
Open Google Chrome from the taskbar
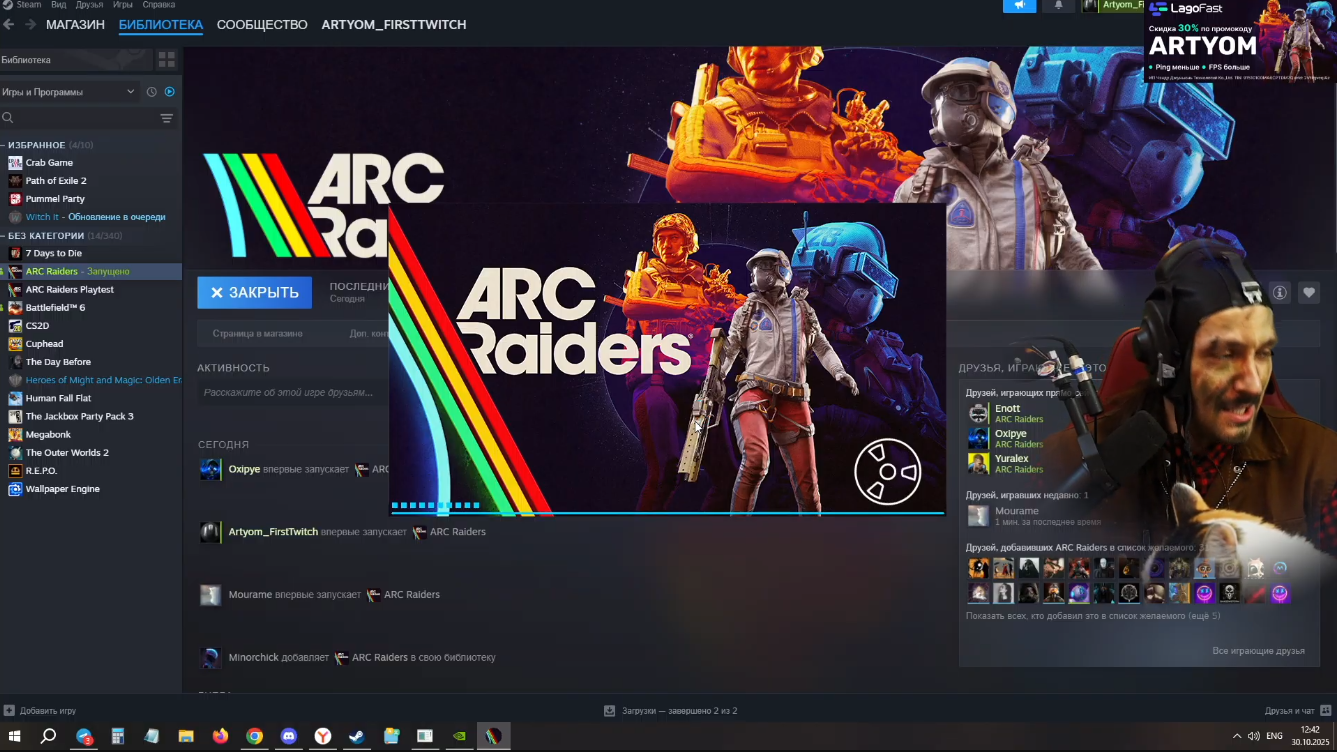coord(255,736)
